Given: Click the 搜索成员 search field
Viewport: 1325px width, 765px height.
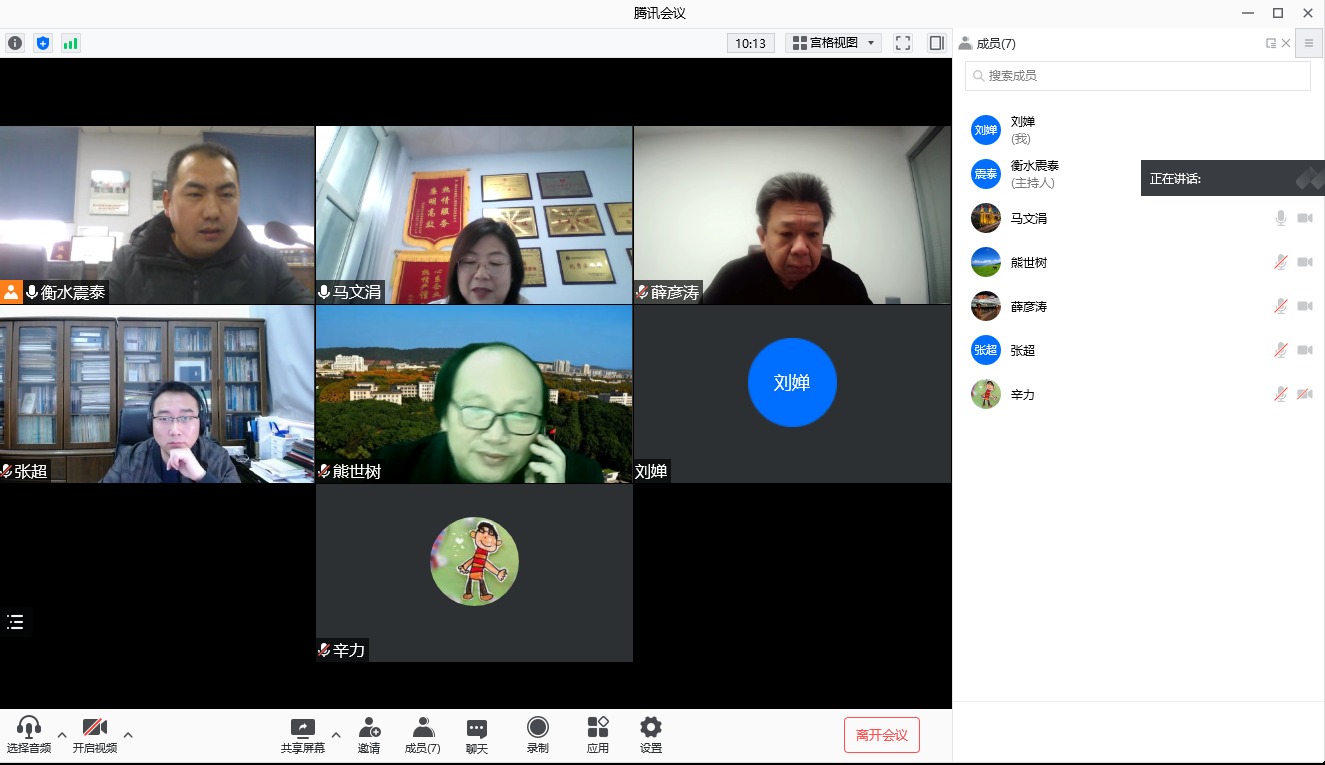Looking at the screenshot, I should [x=1138, y=76].
